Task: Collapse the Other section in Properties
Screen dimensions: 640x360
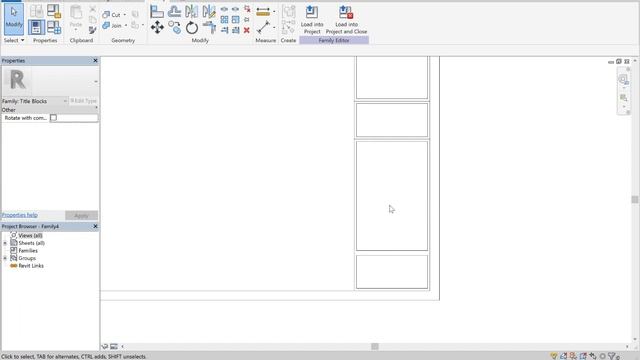Action: 96,108
